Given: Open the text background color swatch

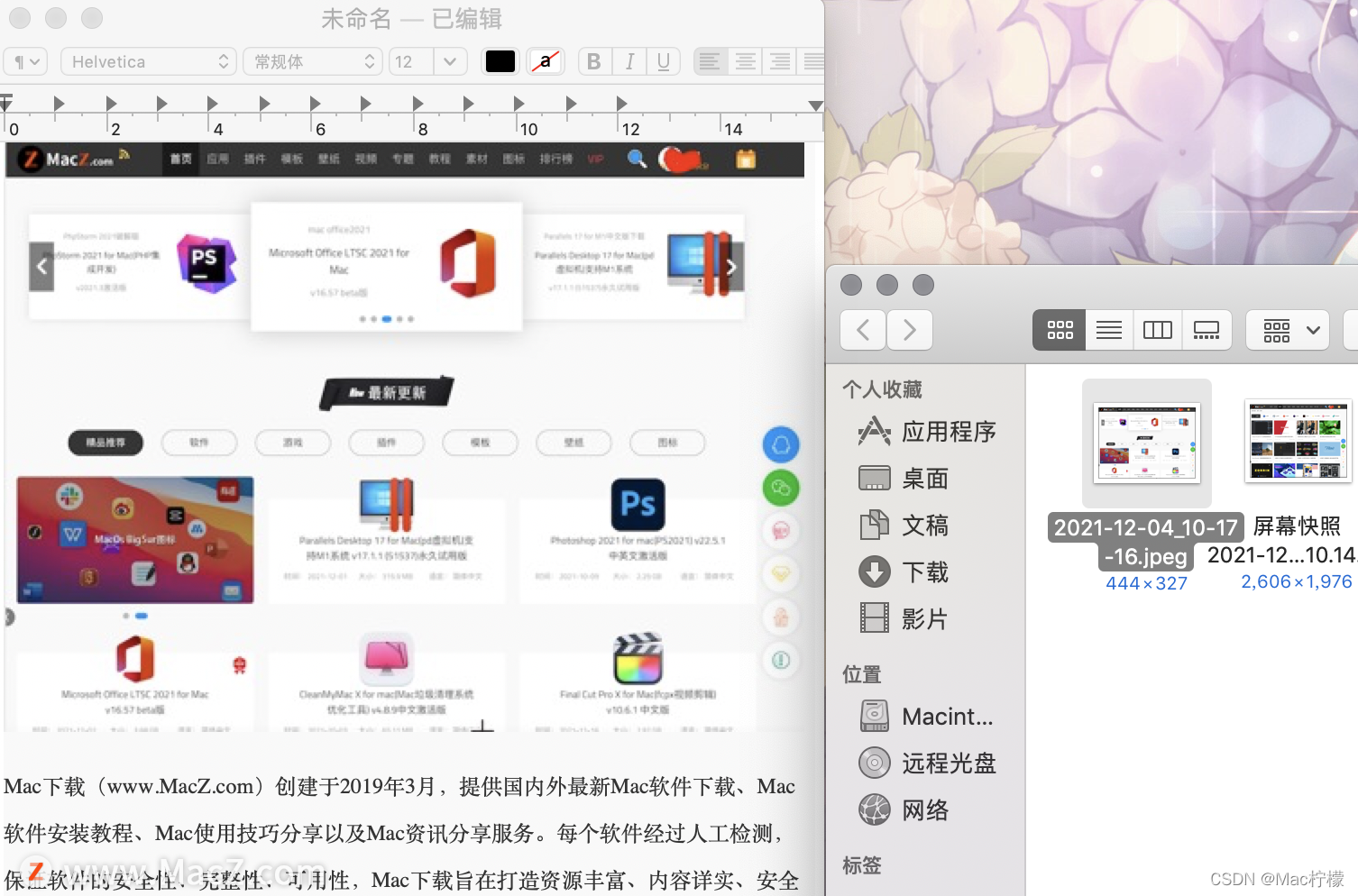Looking at the screenshot, I should tap(546, 61).
